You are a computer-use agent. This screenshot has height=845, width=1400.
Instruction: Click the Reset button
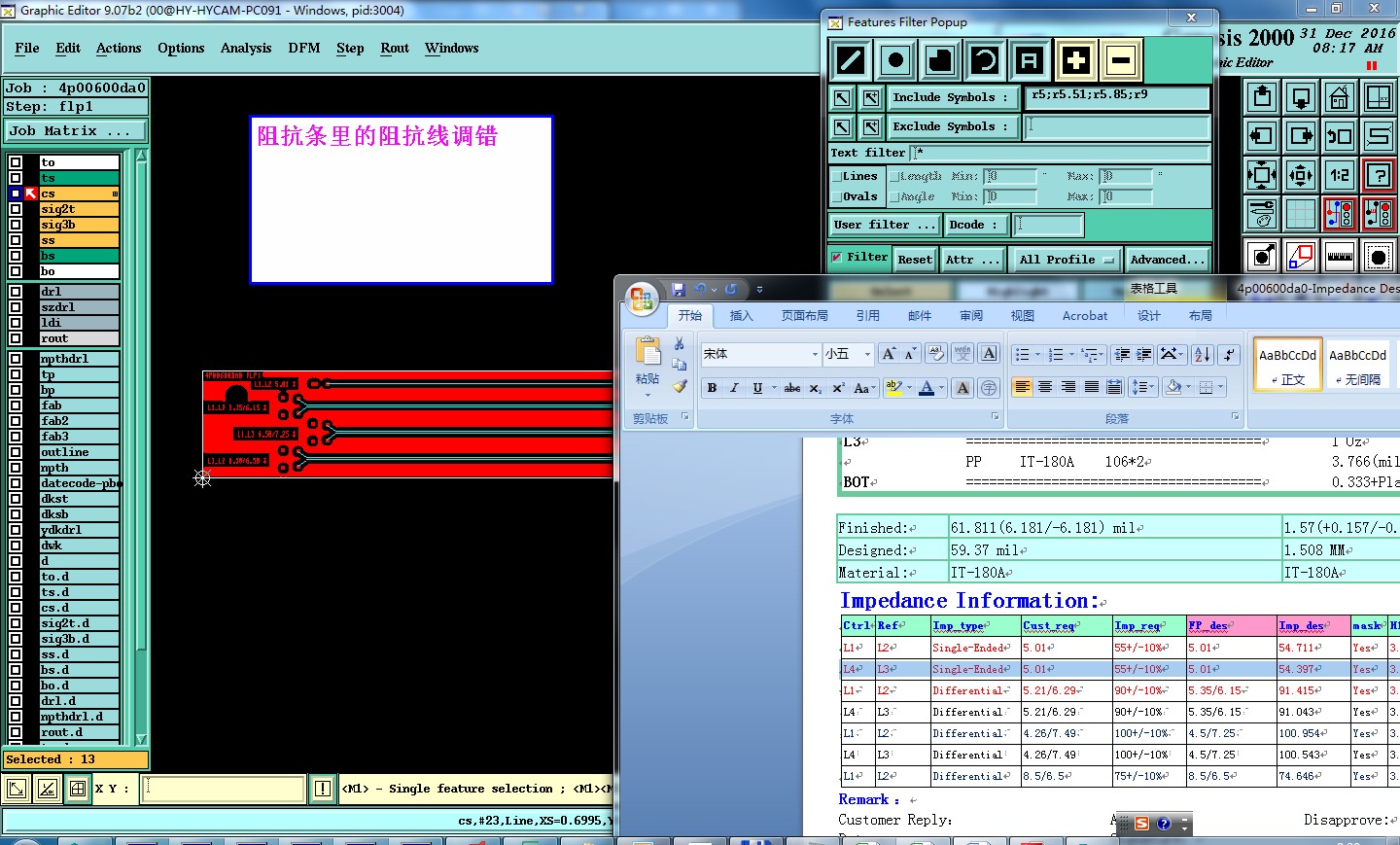coord(915,260)
